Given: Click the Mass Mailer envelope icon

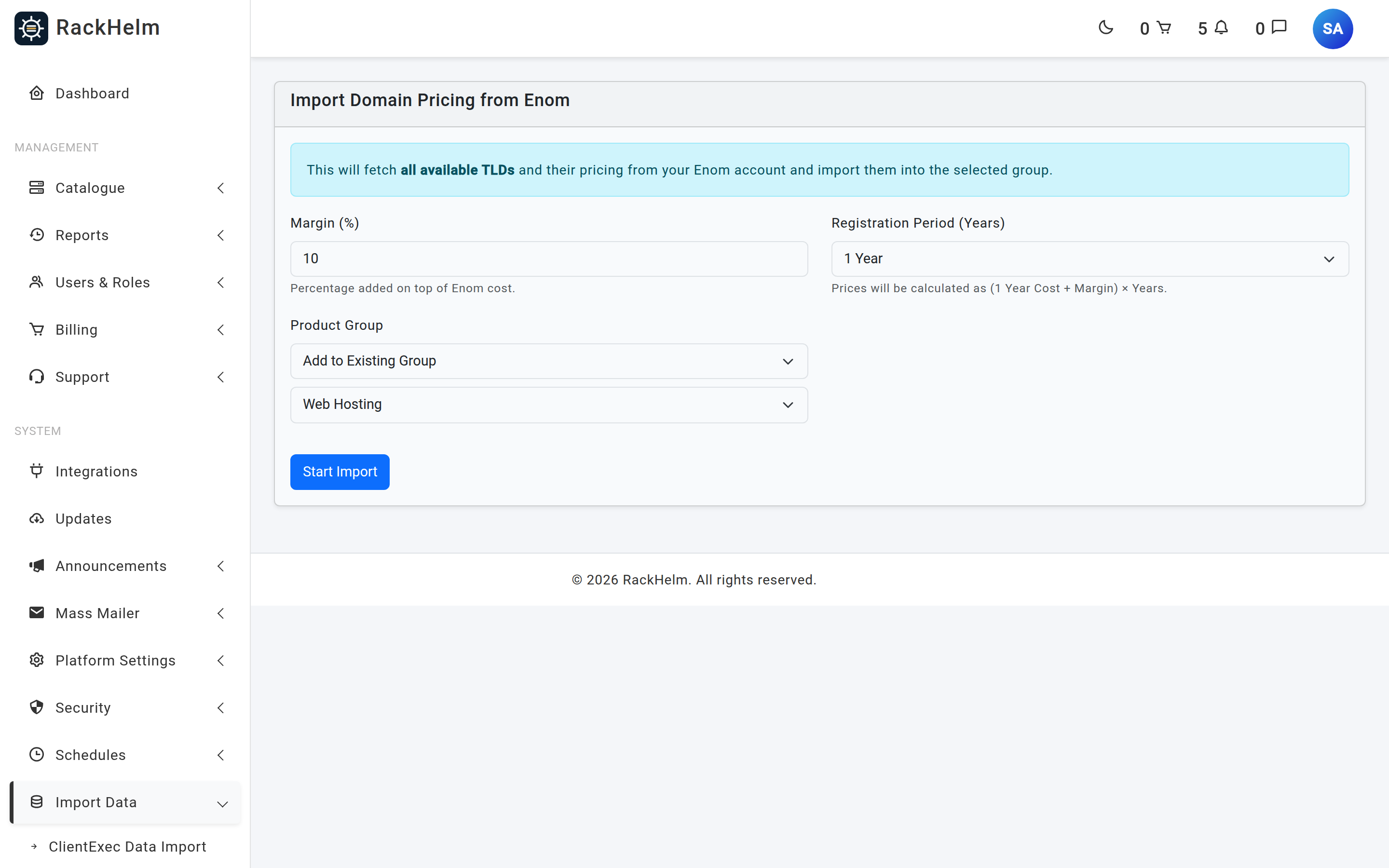Looking at the screenshot, I should tap(37, 612).
